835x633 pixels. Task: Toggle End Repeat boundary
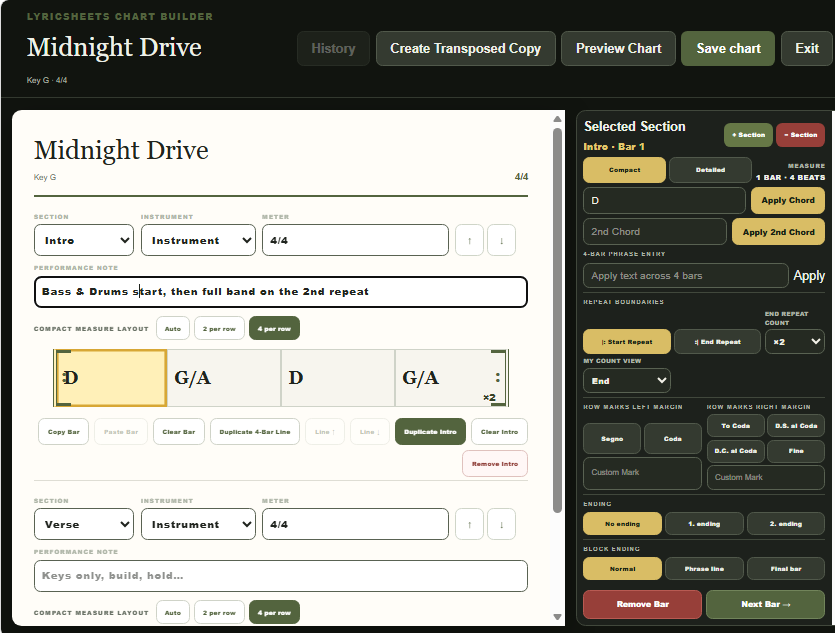[717, 342]
